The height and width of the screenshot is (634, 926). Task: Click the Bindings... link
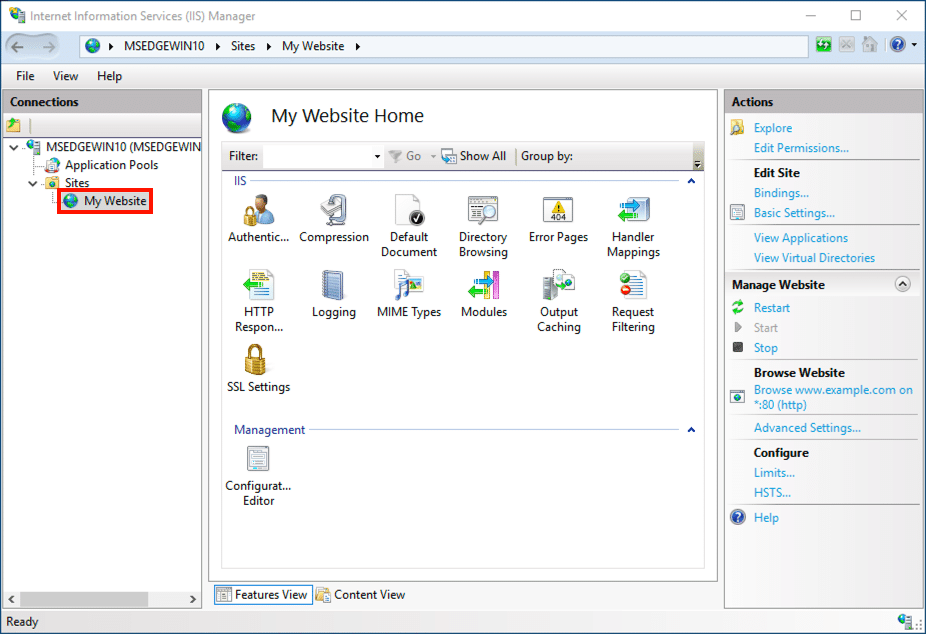click(x=781, y=193)
